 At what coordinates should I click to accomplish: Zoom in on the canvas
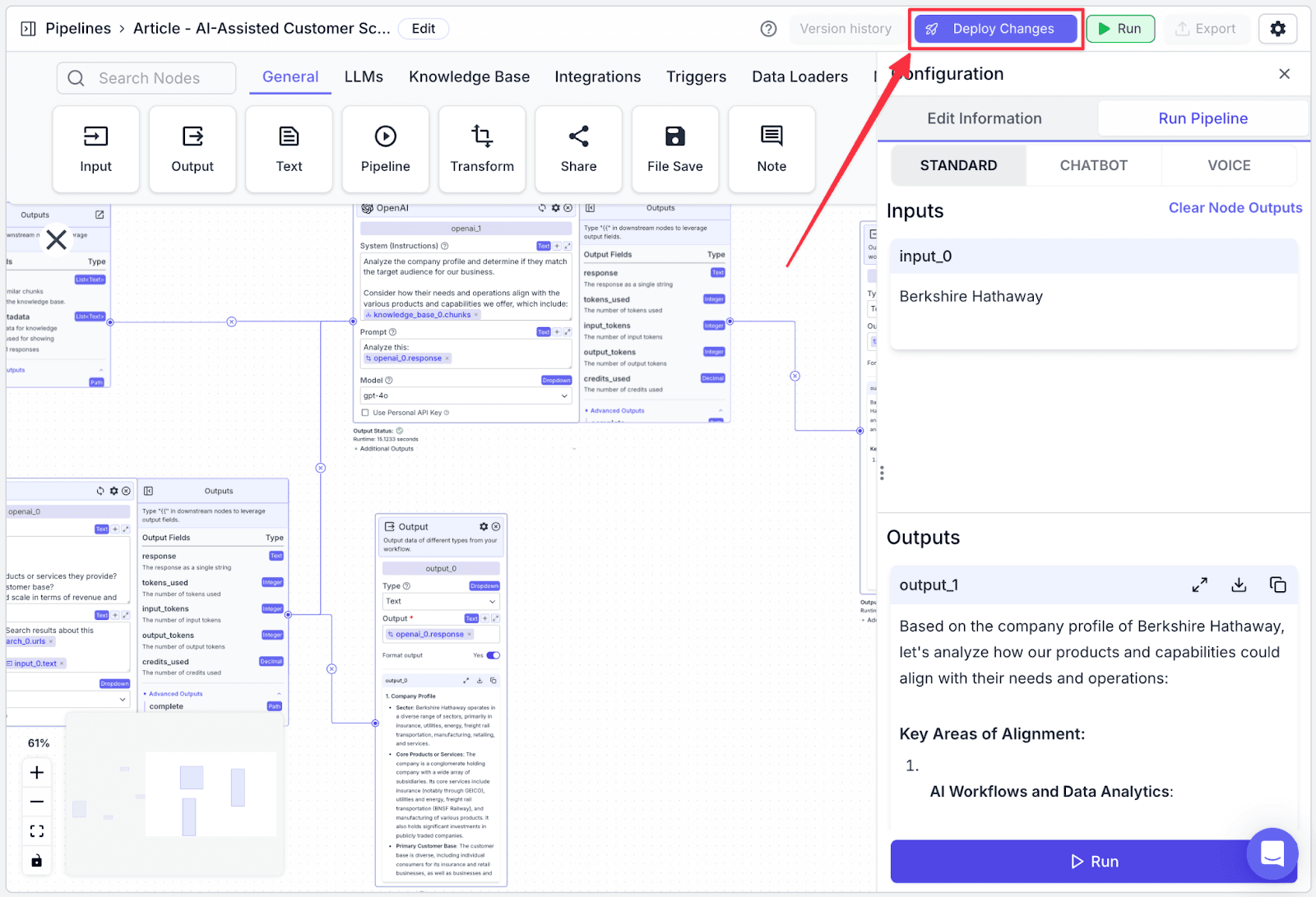click(x=37, y=772)
